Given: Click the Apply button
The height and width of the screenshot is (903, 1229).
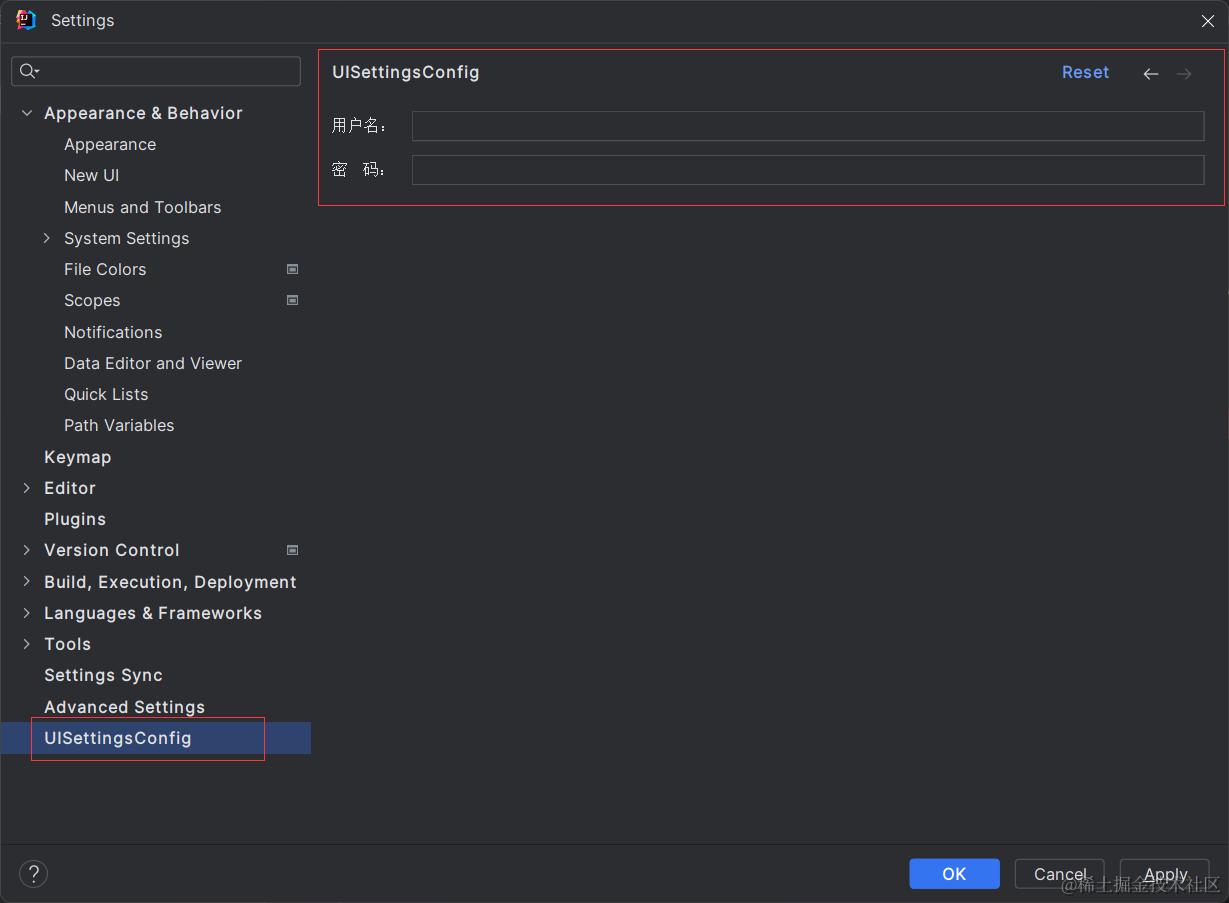Looking at the screenshot, I should [x=1165, y=874].
